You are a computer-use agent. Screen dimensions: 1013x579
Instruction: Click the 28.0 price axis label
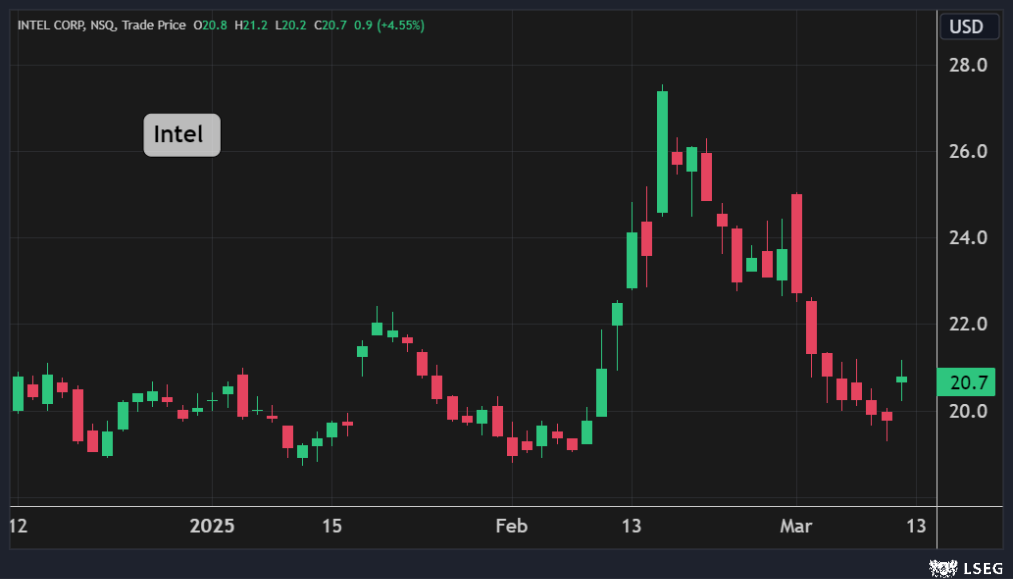[968, 65]
